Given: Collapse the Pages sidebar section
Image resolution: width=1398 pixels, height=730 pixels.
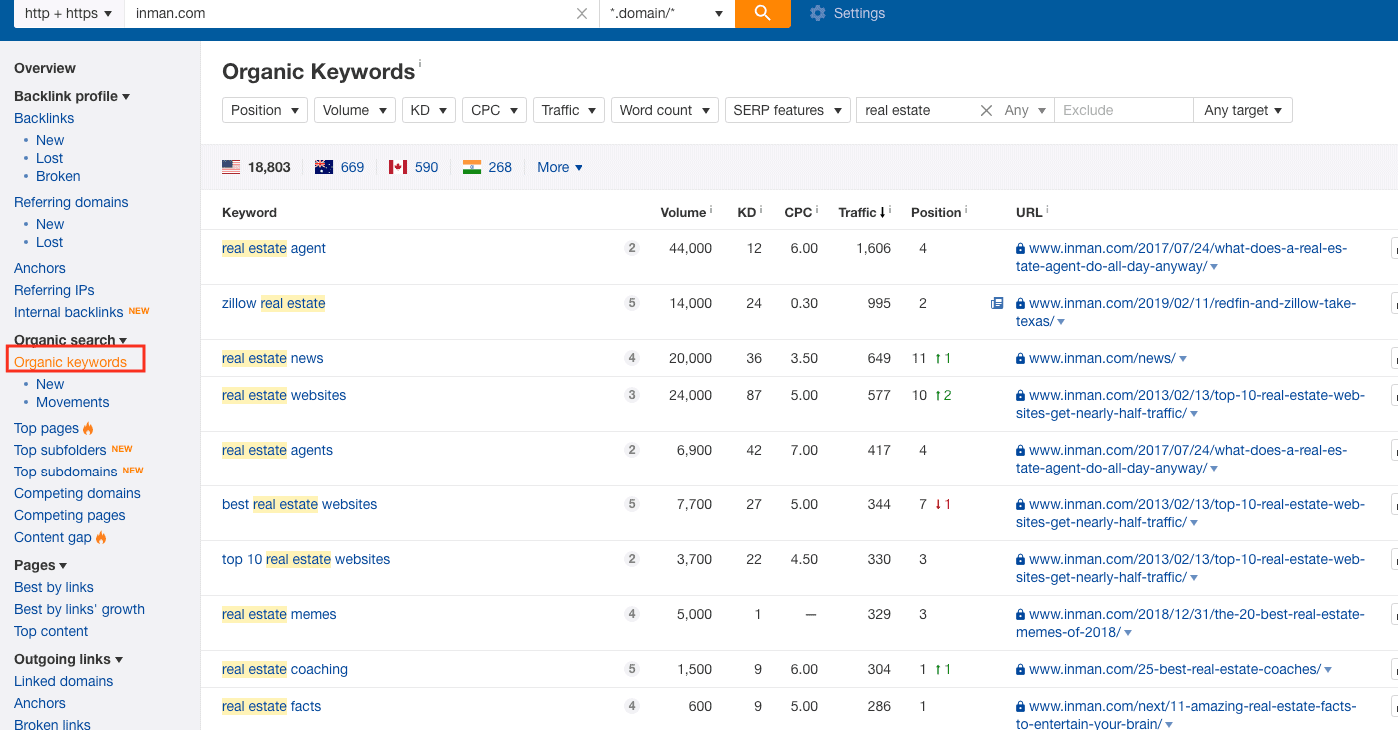Looking at the screenshot, I should pyautogui.click(x=40, y=565).
